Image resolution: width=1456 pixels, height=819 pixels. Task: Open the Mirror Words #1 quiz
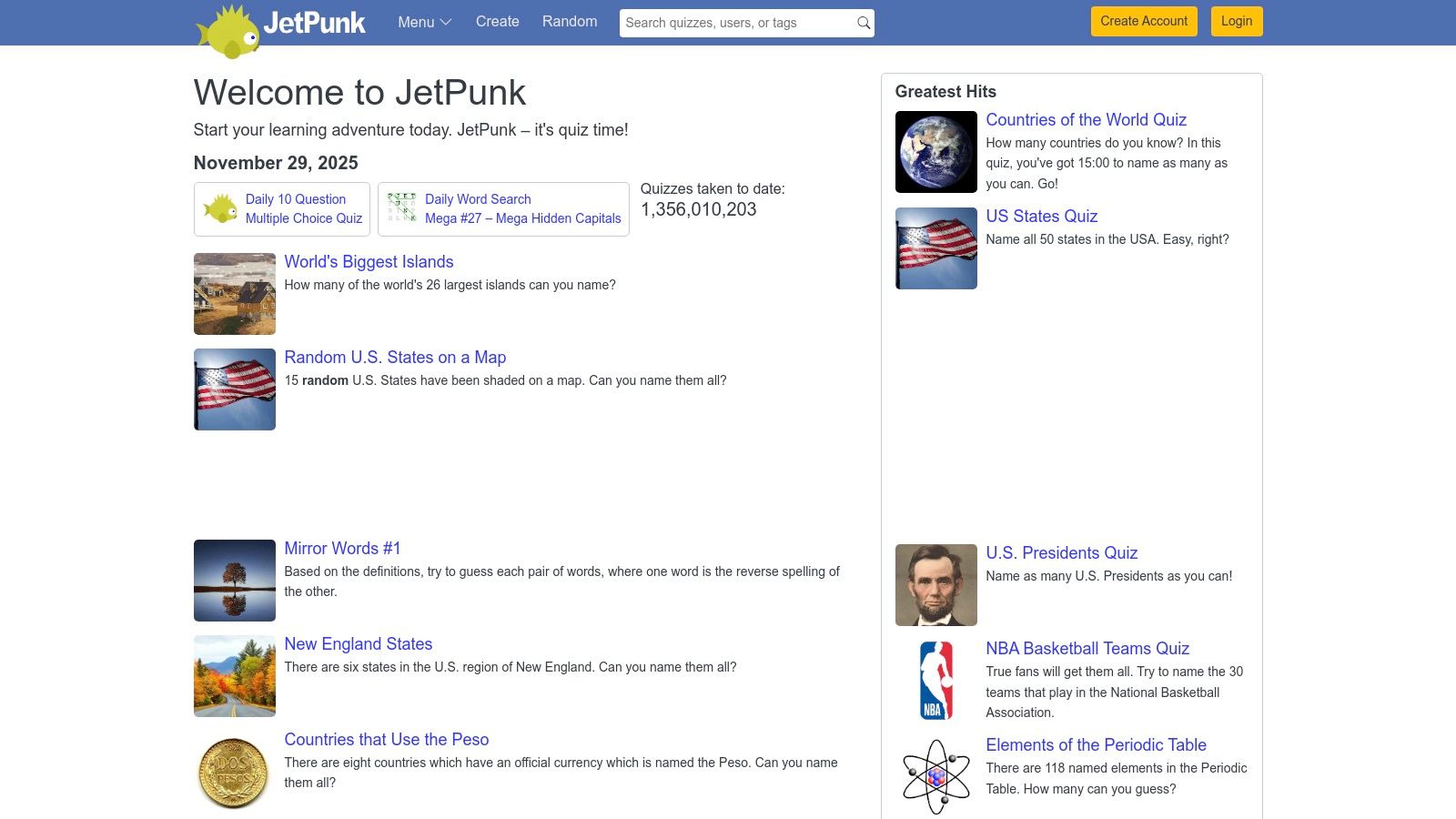coord(342,549)
